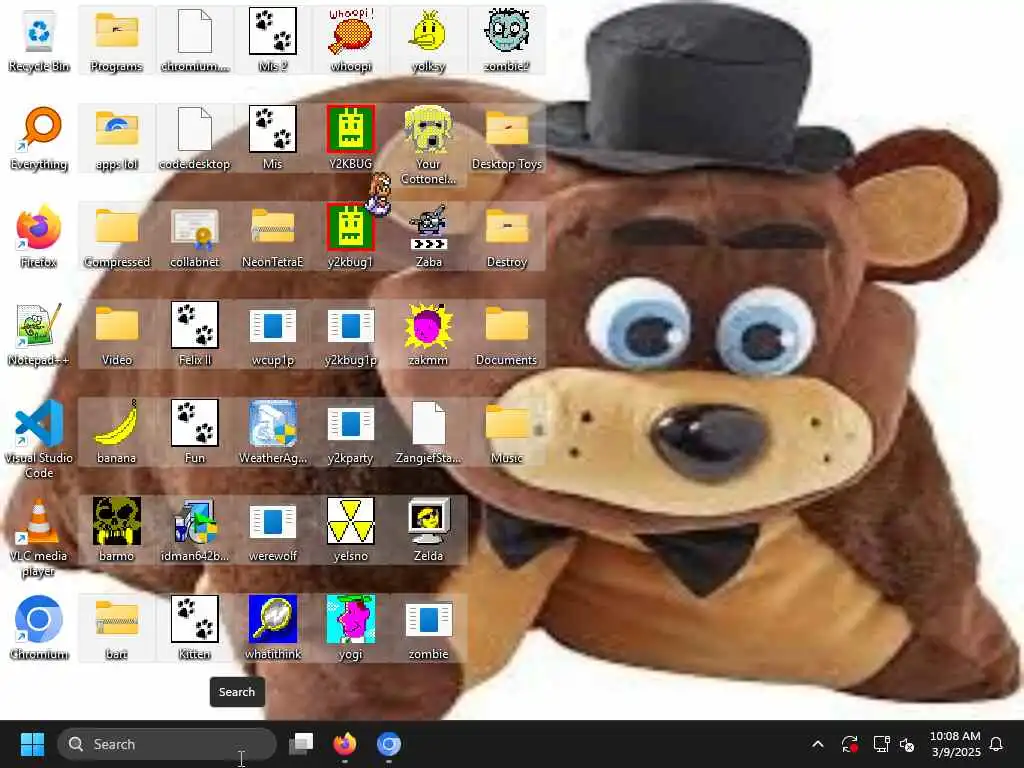Select the banana icon
This screenshot has height=768, width=1024.
(116, 431)
